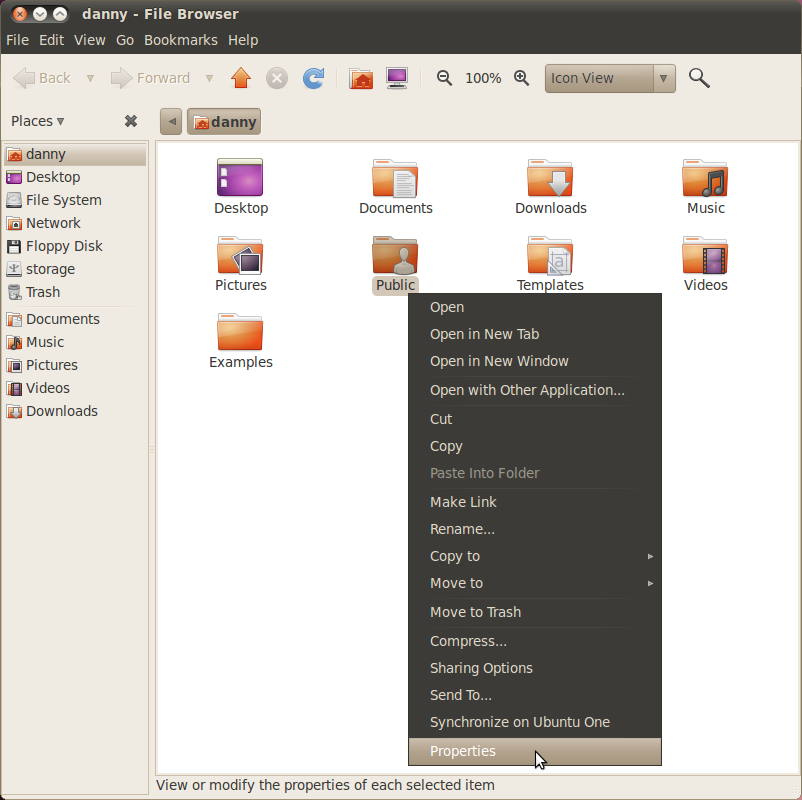Open Music bookmark in sidebar
Image resolution: width=802 pixels, height=800 pixels.
pos(75,342)
